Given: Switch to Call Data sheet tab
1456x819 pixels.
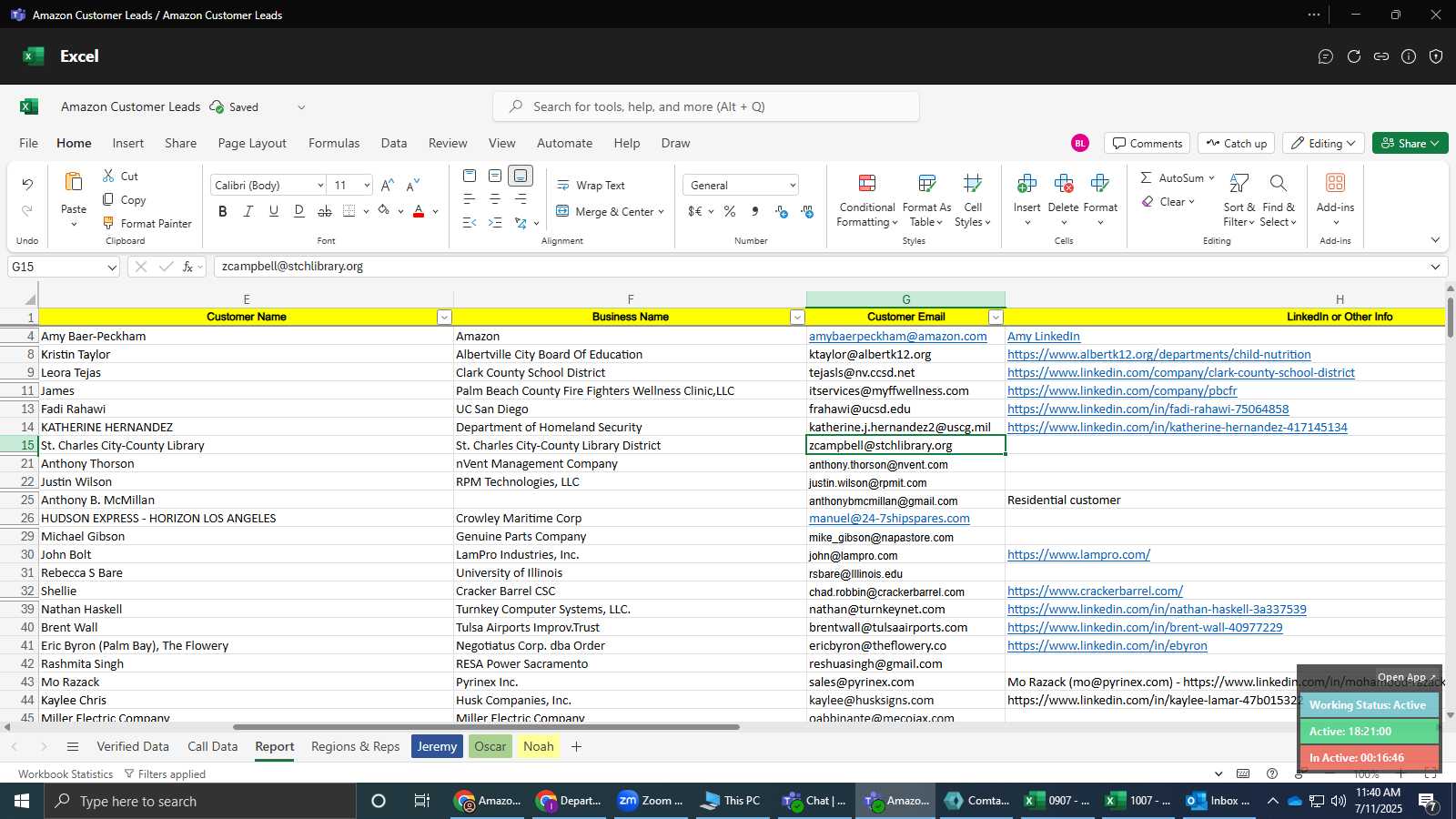Looking at the screenshot, I should click(x=212, y=746).
